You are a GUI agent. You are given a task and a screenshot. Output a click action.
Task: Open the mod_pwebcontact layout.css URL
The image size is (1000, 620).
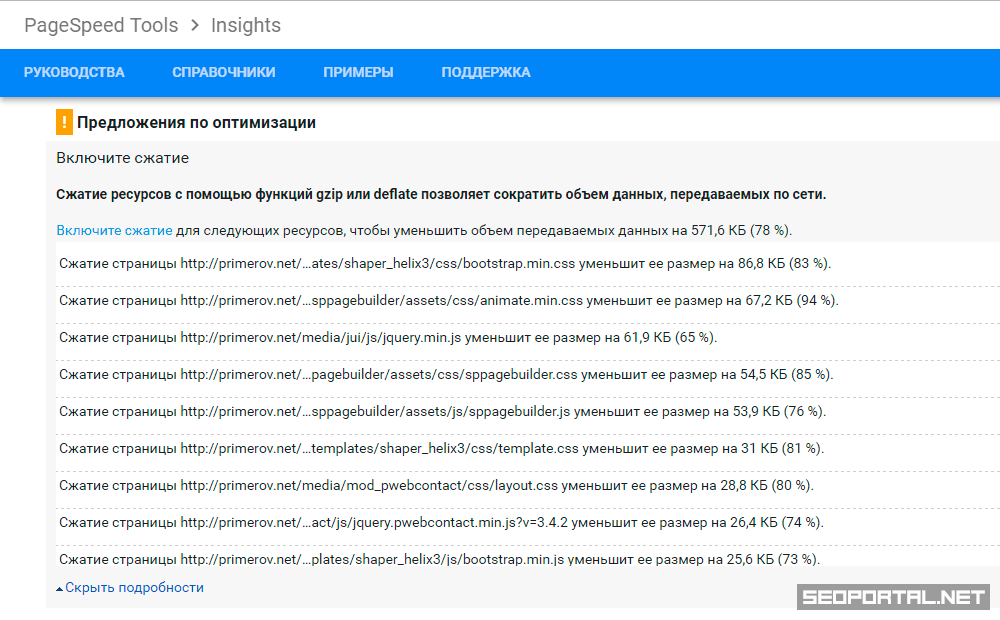tap(369, 485)
